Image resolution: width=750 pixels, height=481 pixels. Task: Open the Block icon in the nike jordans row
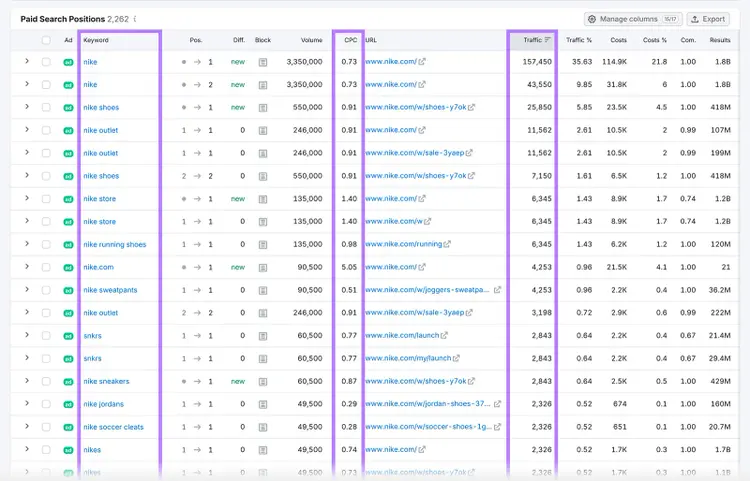coord(263,404)
